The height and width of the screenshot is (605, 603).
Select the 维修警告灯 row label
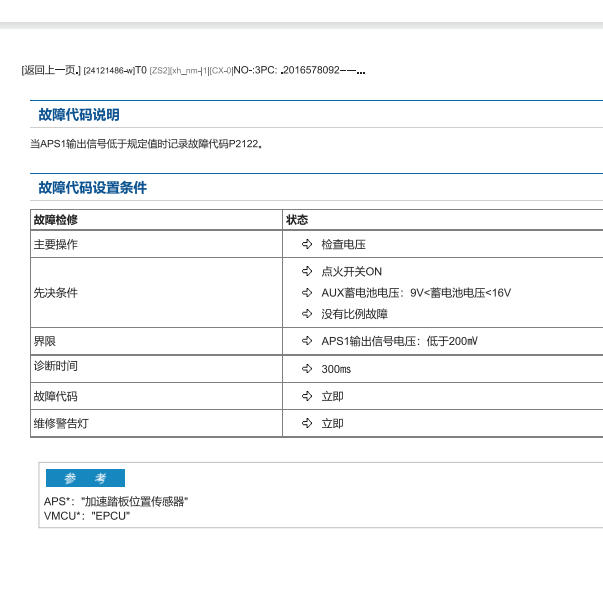click(61, 424)
